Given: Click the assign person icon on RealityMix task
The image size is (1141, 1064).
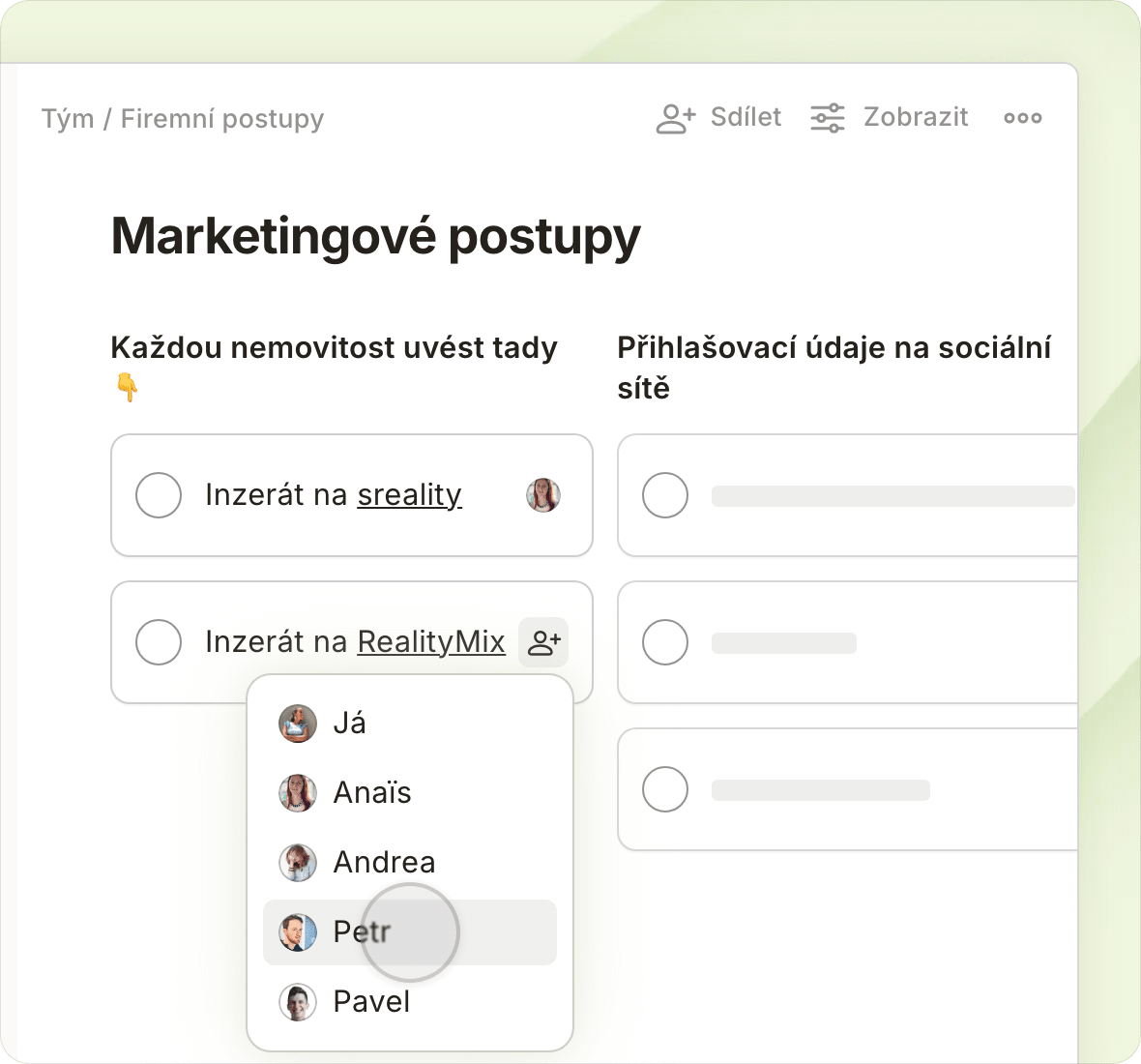Looking at the screenshot, I should point(544,641).
